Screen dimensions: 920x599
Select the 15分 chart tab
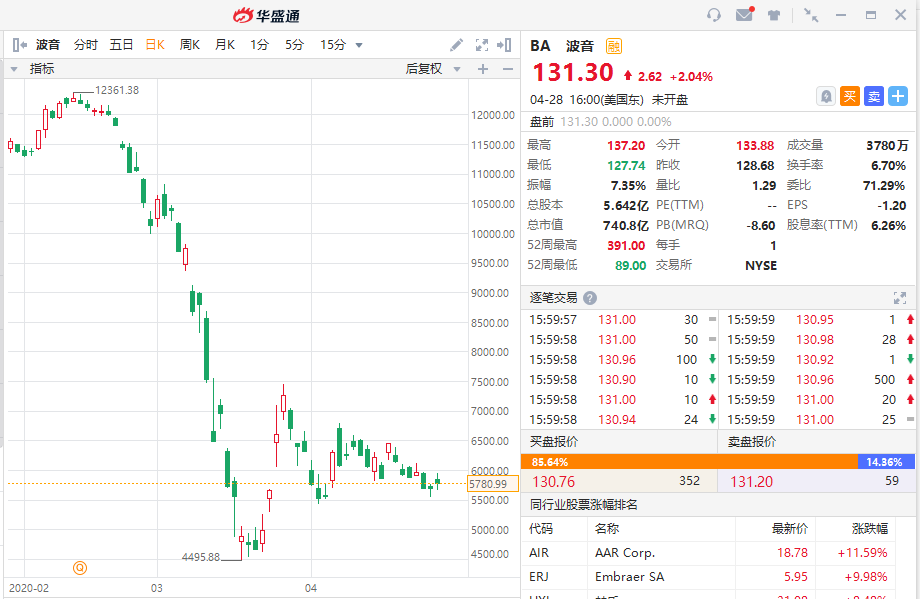pos(333,45)
